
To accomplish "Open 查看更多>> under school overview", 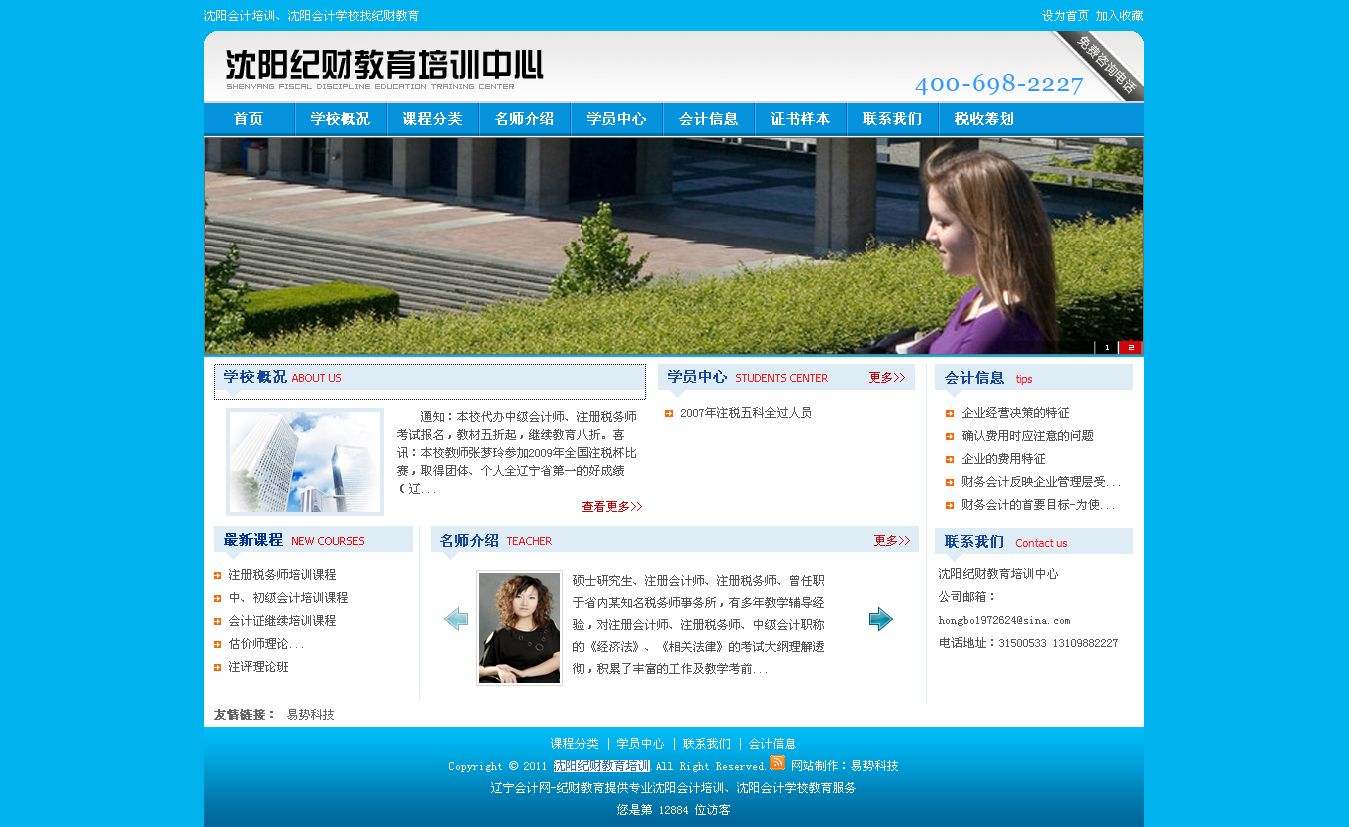I will pyautogui.click(x=611, y=507).
